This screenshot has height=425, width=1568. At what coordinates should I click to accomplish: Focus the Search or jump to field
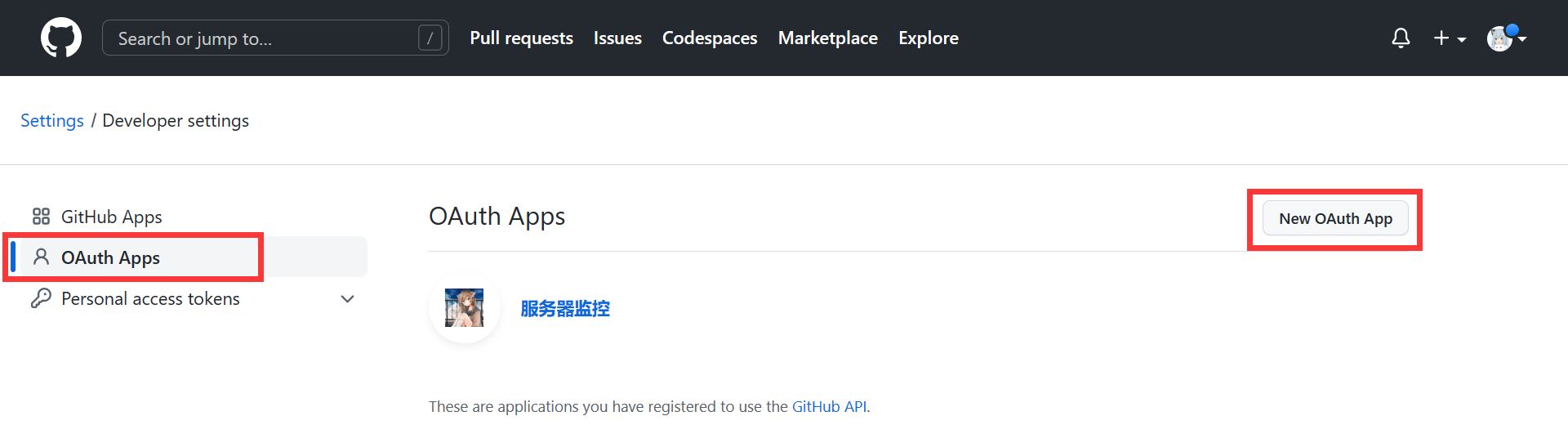click(261, 38)
